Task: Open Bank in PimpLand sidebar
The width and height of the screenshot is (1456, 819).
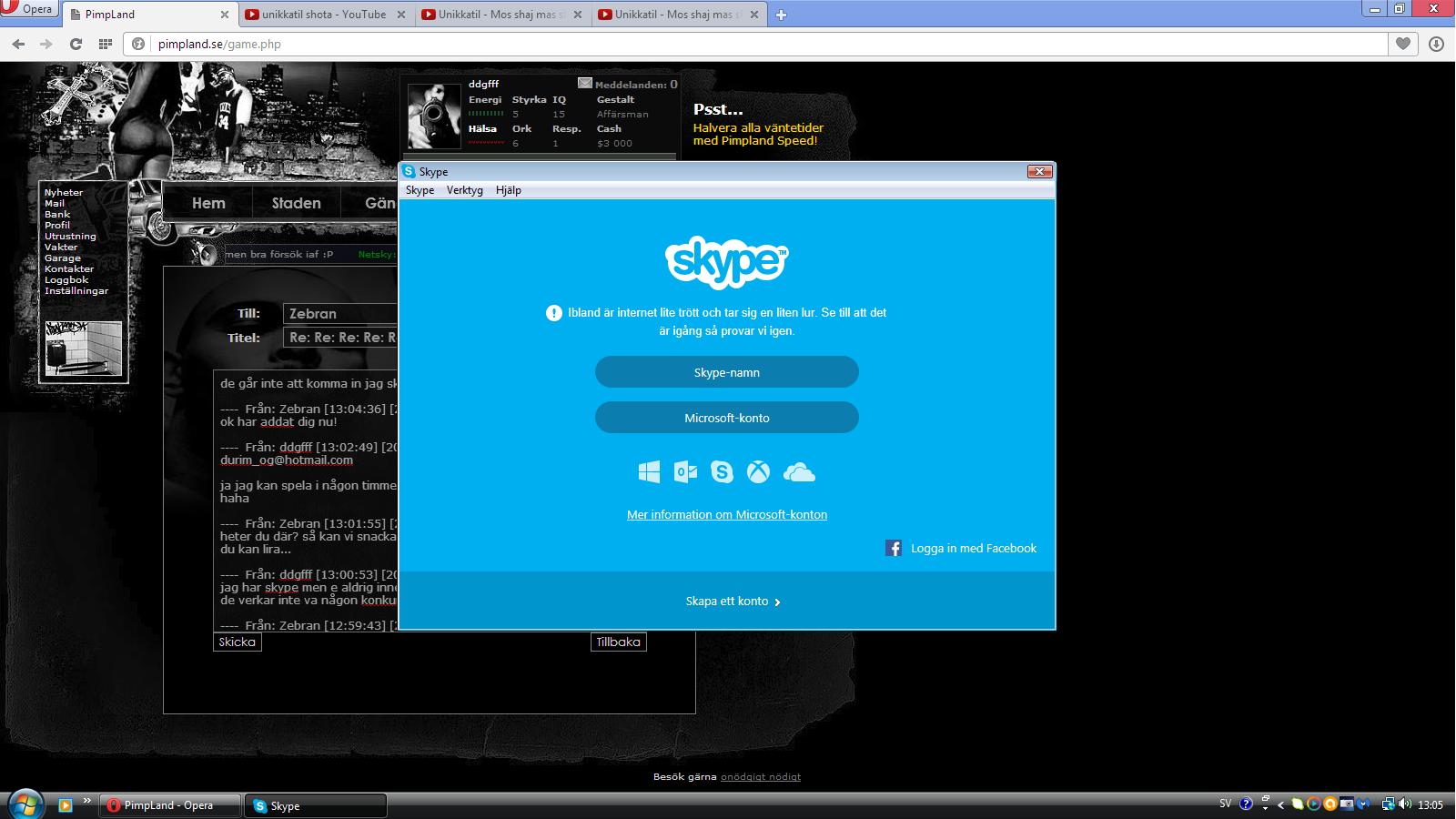Action: click(57, 215)
